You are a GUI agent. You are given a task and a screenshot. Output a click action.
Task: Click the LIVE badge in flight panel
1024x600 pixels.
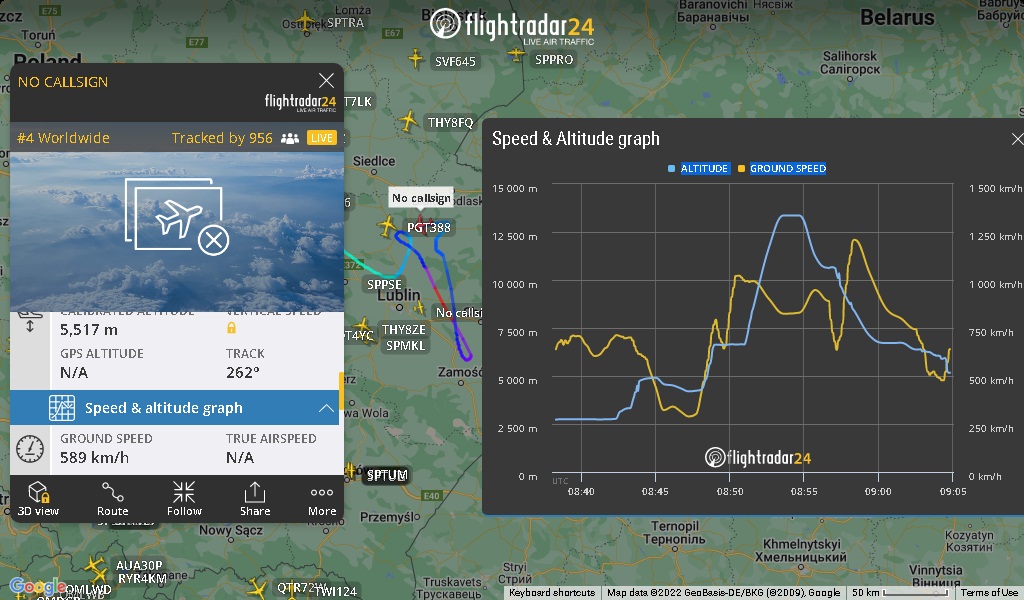[321, 138]
